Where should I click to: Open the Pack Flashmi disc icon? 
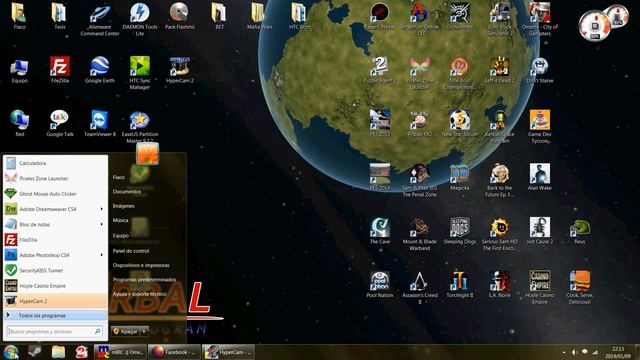(x=180, y=16)
